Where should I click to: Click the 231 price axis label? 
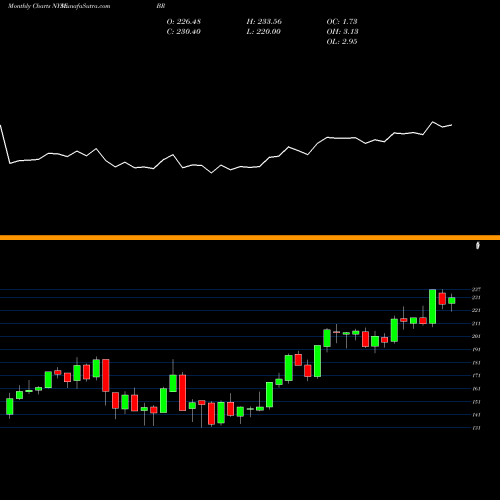click(x=476, y=298)
